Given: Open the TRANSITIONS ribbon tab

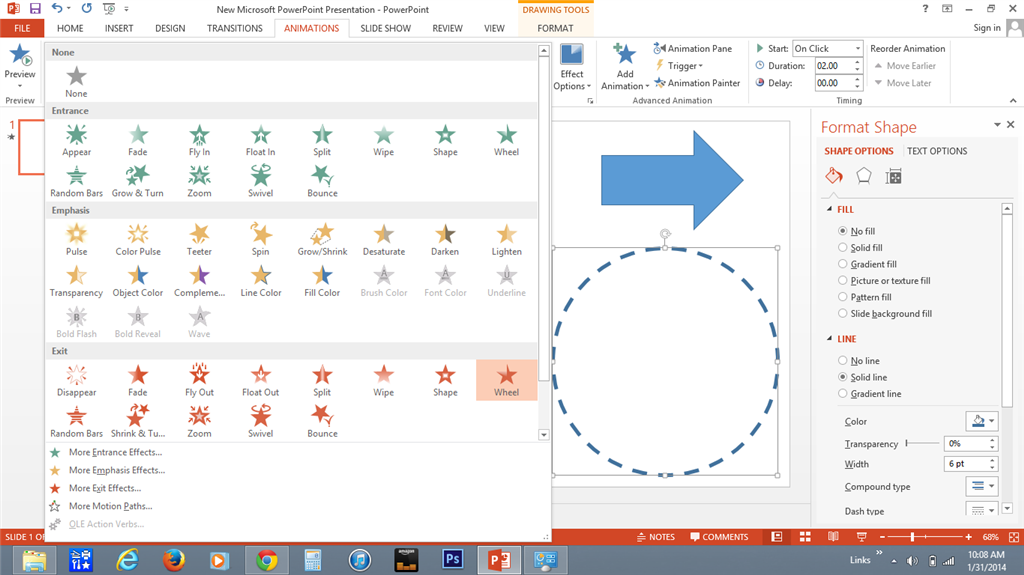Looking at the screenshot, I should tap(234, 28).
